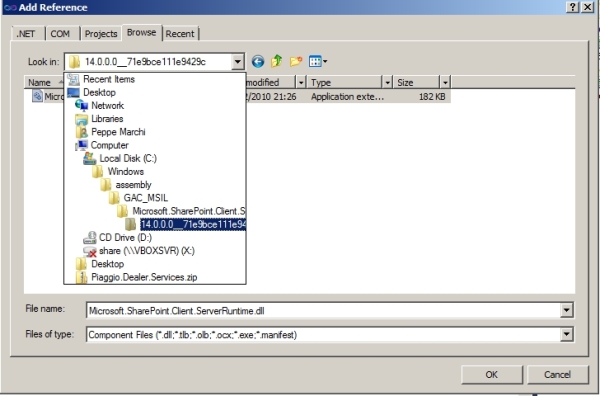Click the dll file icon in the file list
Viewport: 600px width, 396px height.
coord(37,96)
